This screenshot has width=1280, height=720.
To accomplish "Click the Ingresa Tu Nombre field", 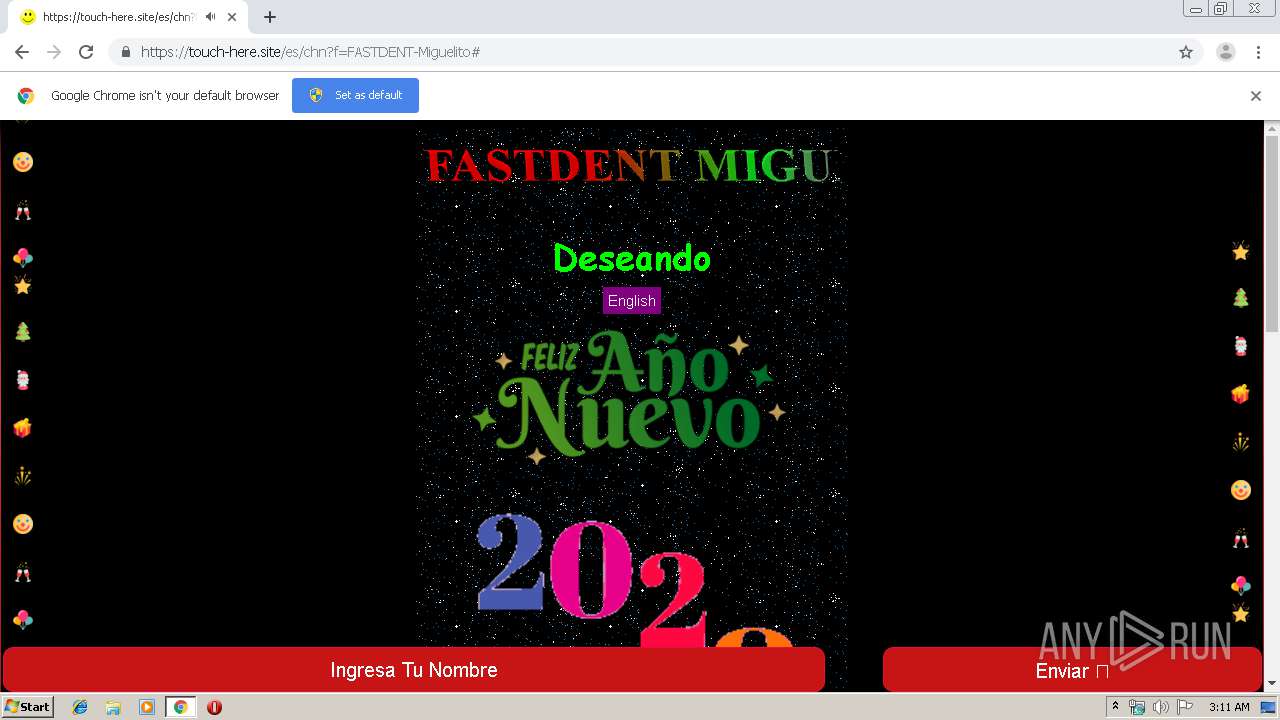I will pyautogui.click(x=414, y=670).
